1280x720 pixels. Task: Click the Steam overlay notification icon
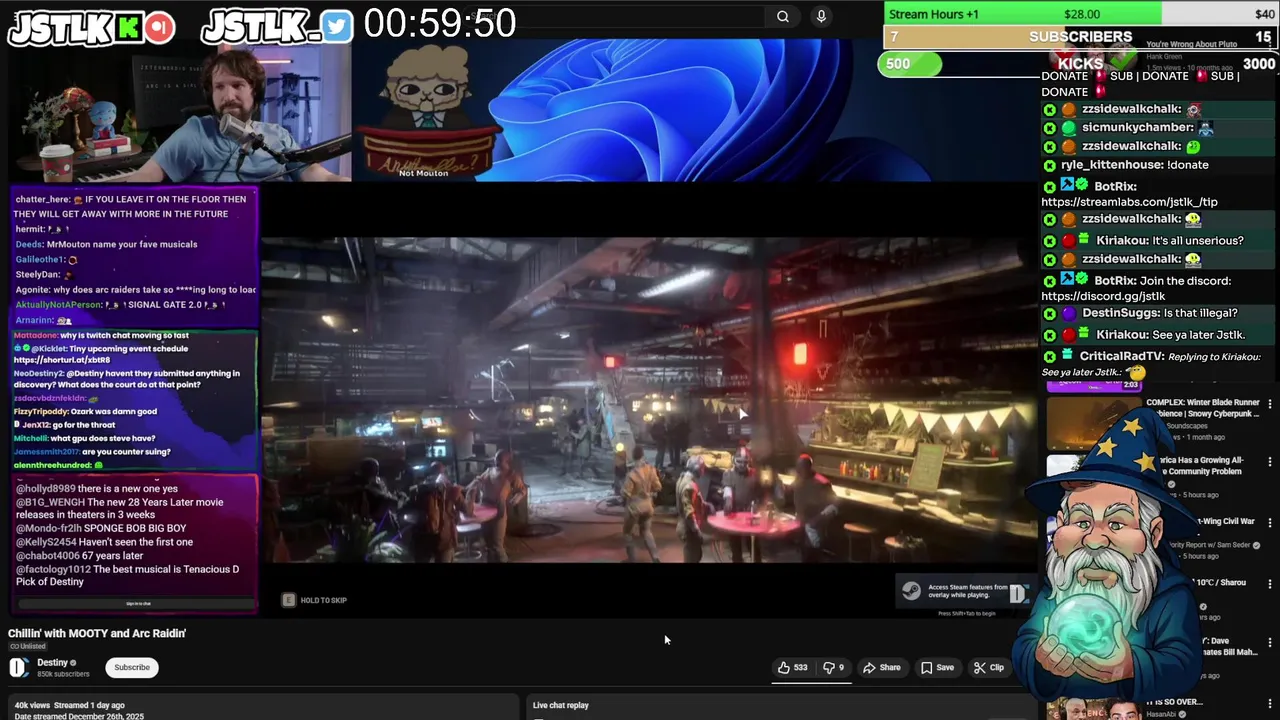tap(911, 591)
